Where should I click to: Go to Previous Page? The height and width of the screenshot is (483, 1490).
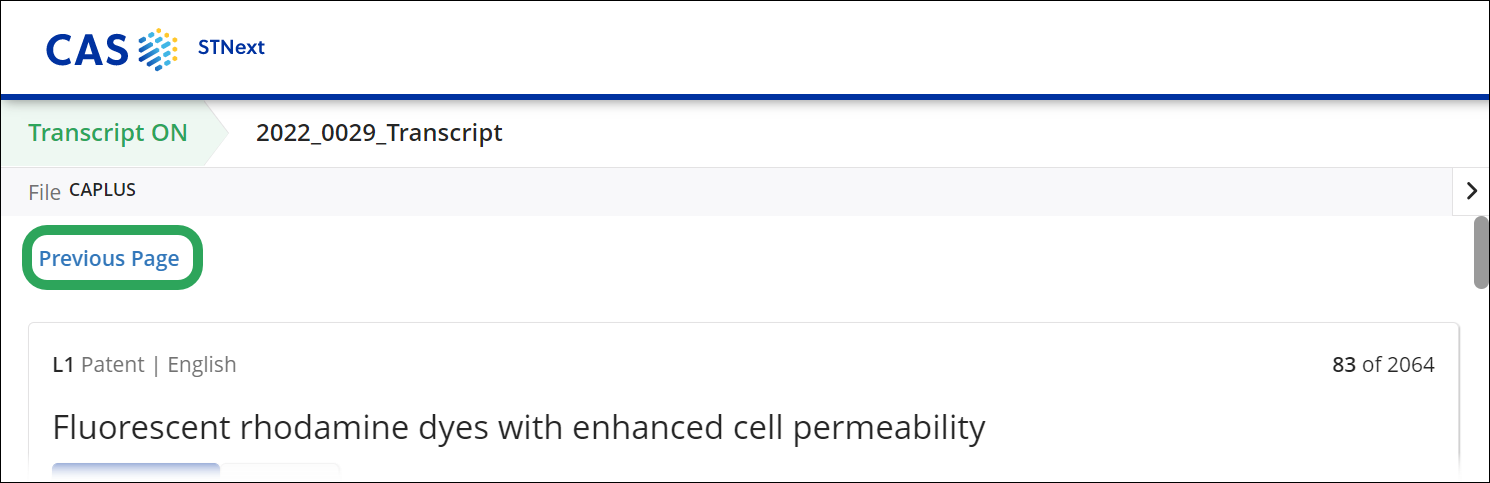[109, 259]
